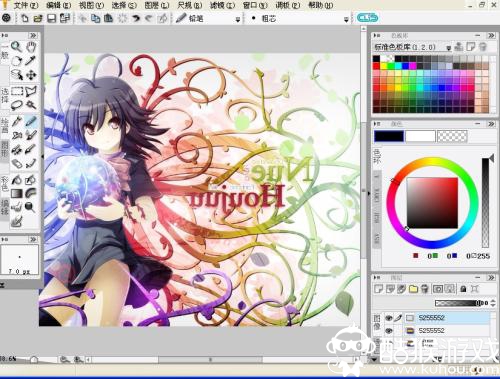Select the Paint bucket fill tool
Viewport: 500px width, 379px height.
(x=17, y=180)
